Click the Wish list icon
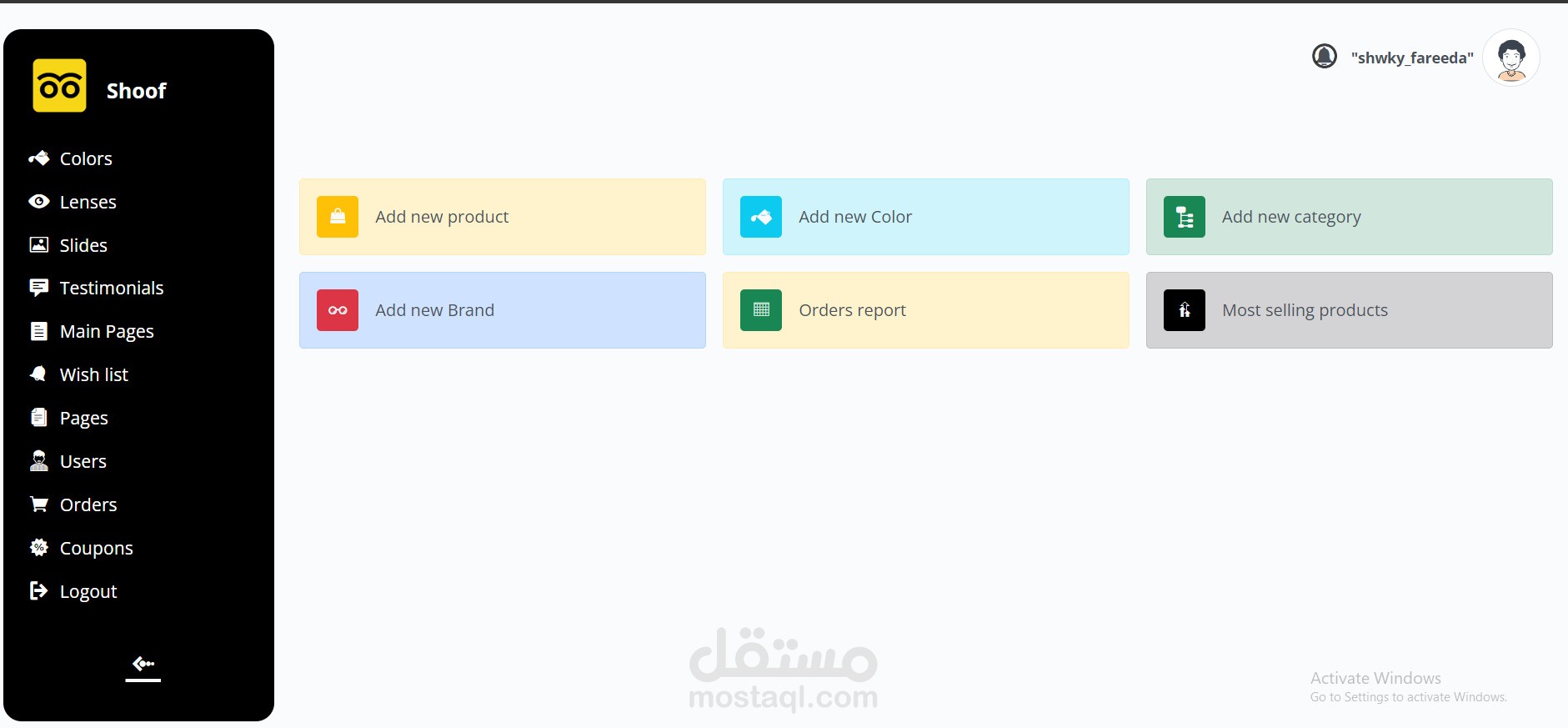 click(38, 374)
